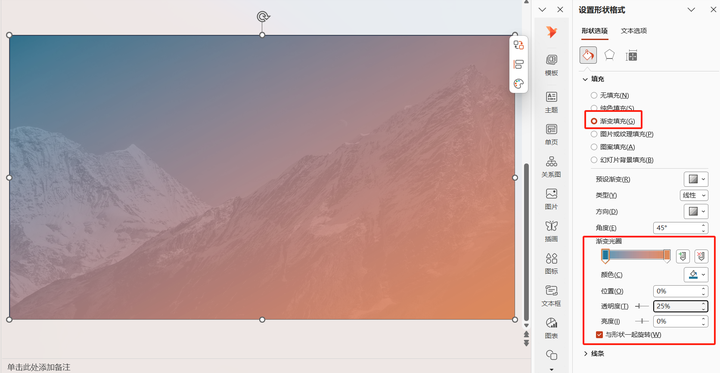720x373 pixels.
Task: Select the Fill & Line paint bucket icon
Action: (588, 55)
